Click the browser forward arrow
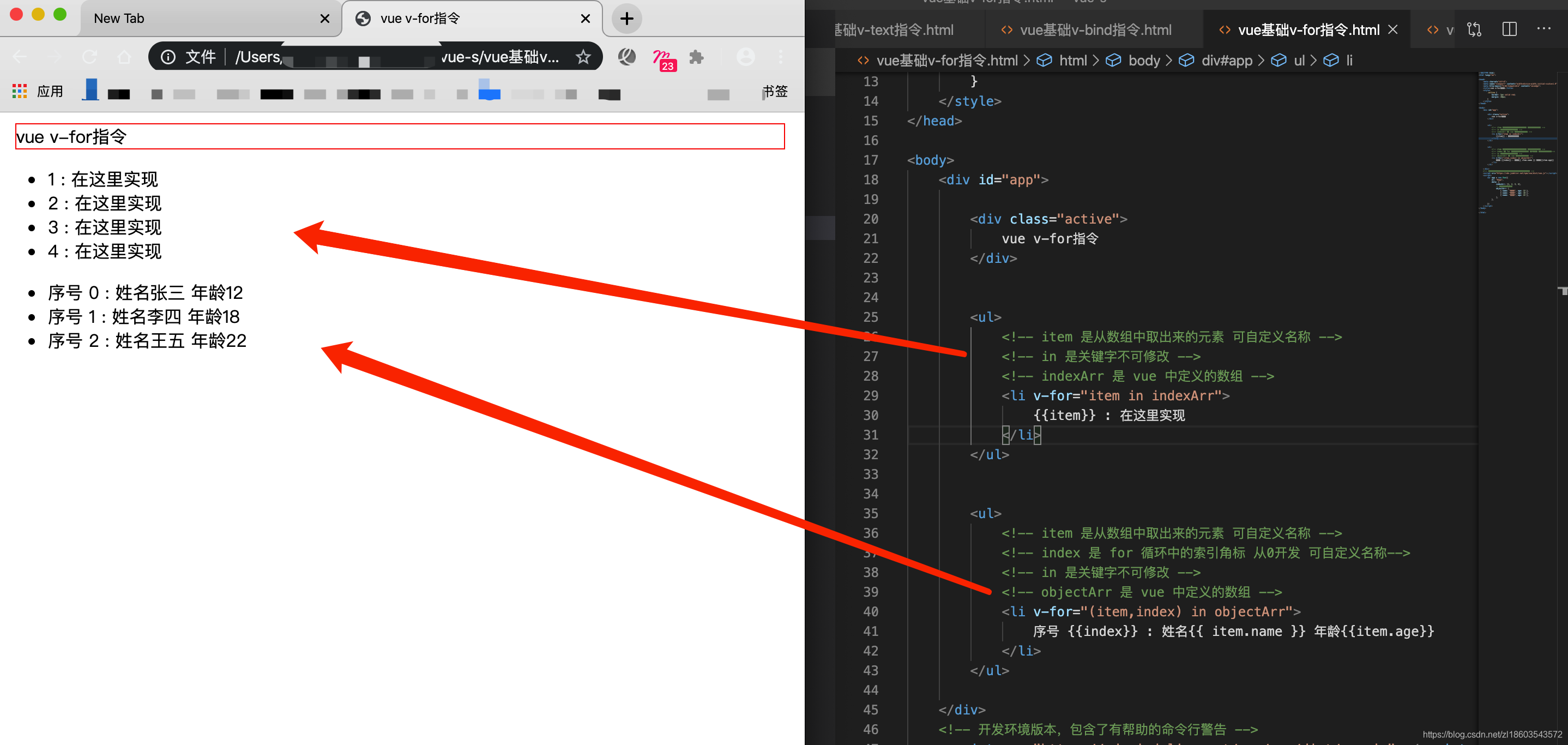The width and height of the screenshot is (1568, 745). (x=55, y=57)
